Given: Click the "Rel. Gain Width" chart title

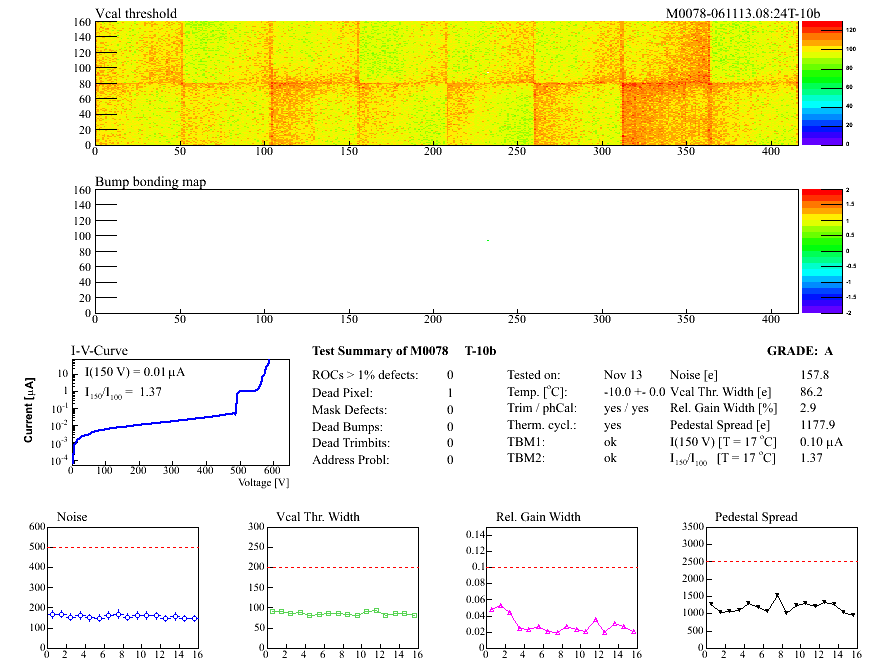Looking at the screenshot, I should point(538,517).
